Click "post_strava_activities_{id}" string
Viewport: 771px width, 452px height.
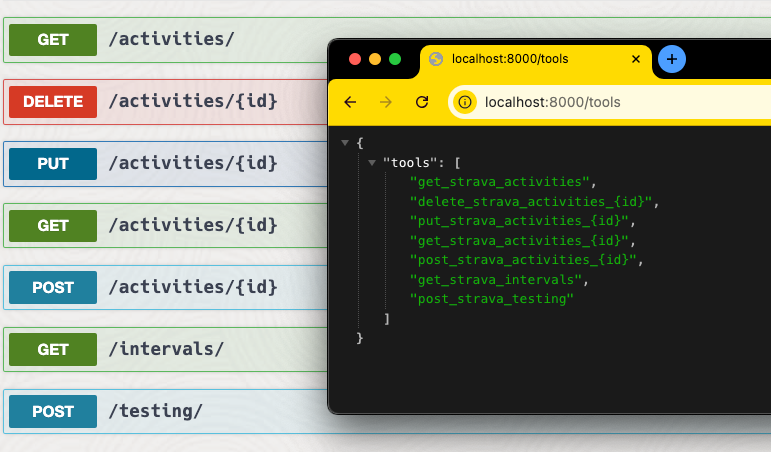tap(523, 260)
